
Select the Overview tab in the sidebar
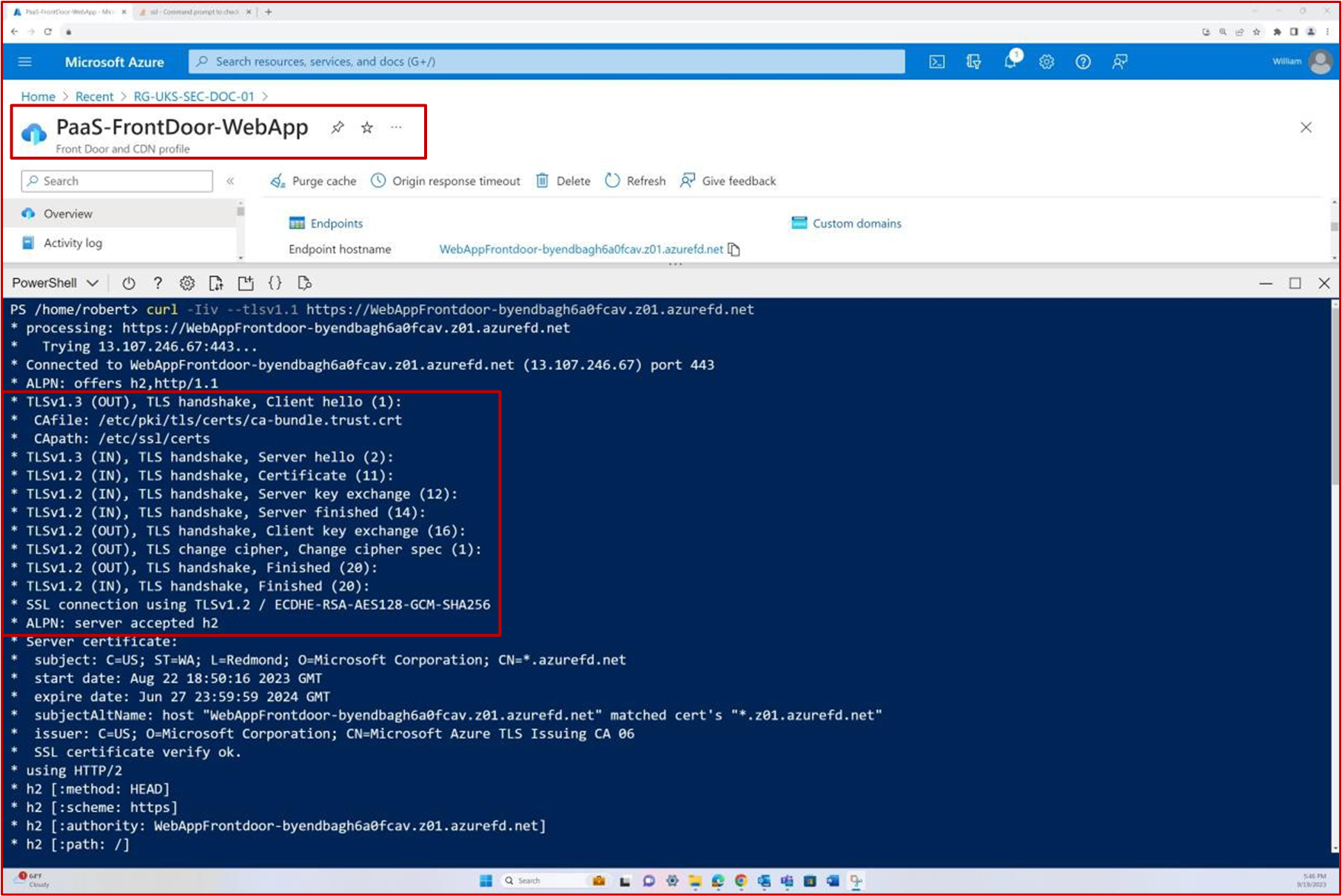(68, 213)
